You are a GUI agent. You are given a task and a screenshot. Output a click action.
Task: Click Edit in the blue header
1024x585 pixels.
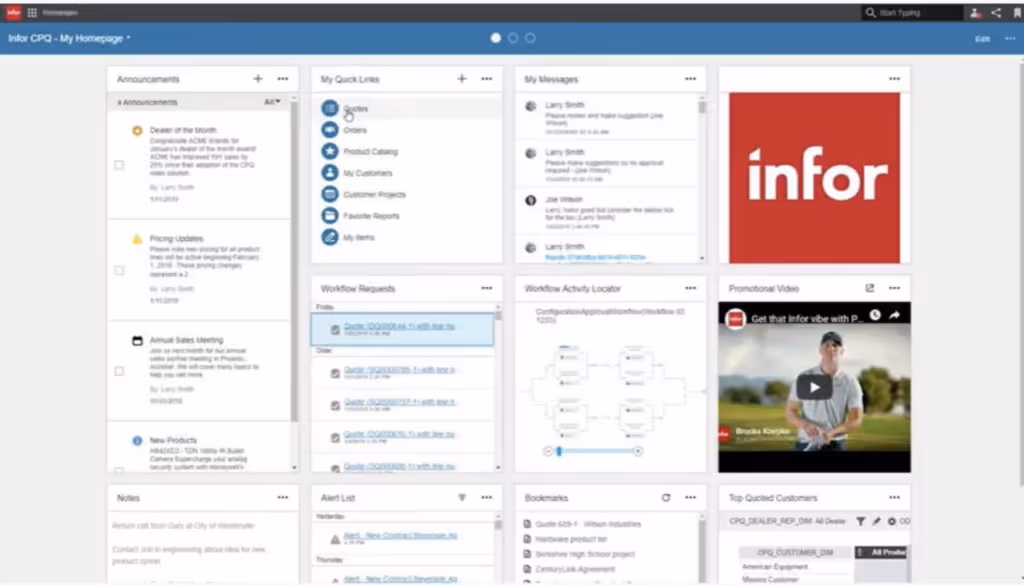click(x=982, y=39)
